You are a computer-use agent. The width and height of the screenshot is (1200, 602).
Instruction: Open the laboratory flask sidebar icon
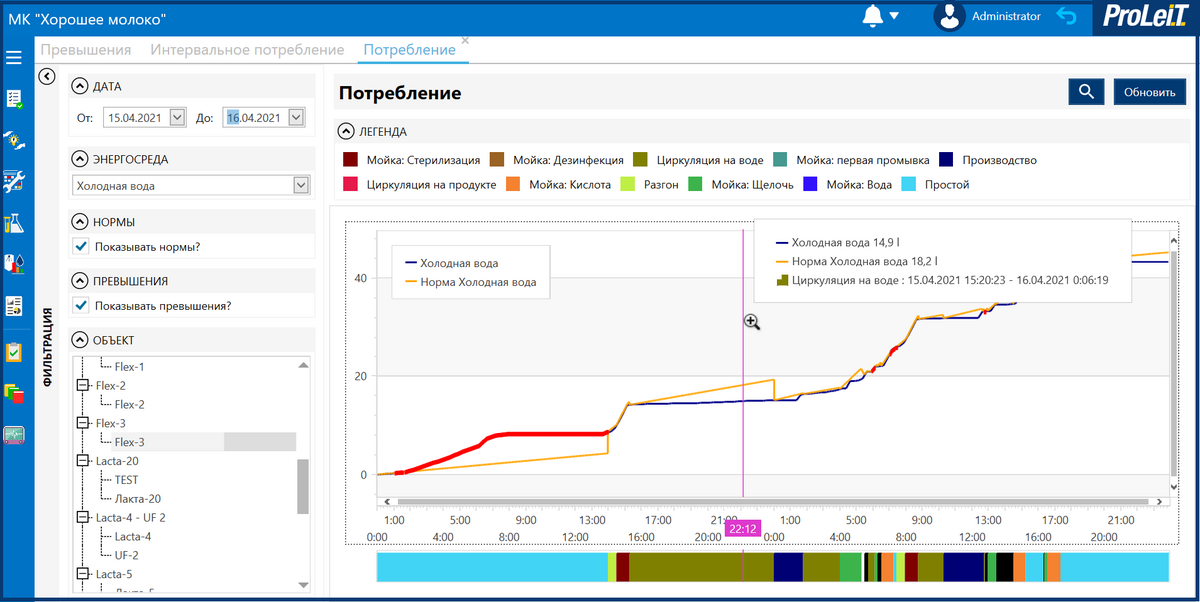tap(14, 223)
